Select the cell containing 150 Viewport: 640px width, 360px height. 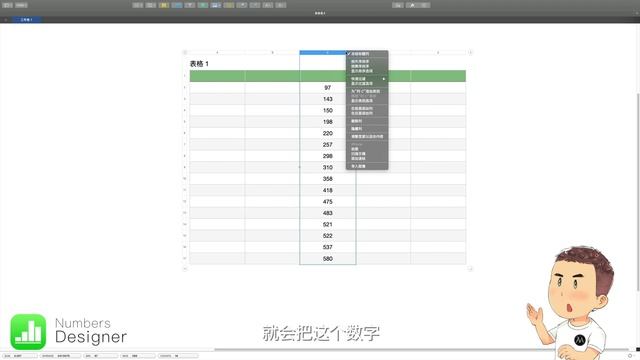(328, 111)
